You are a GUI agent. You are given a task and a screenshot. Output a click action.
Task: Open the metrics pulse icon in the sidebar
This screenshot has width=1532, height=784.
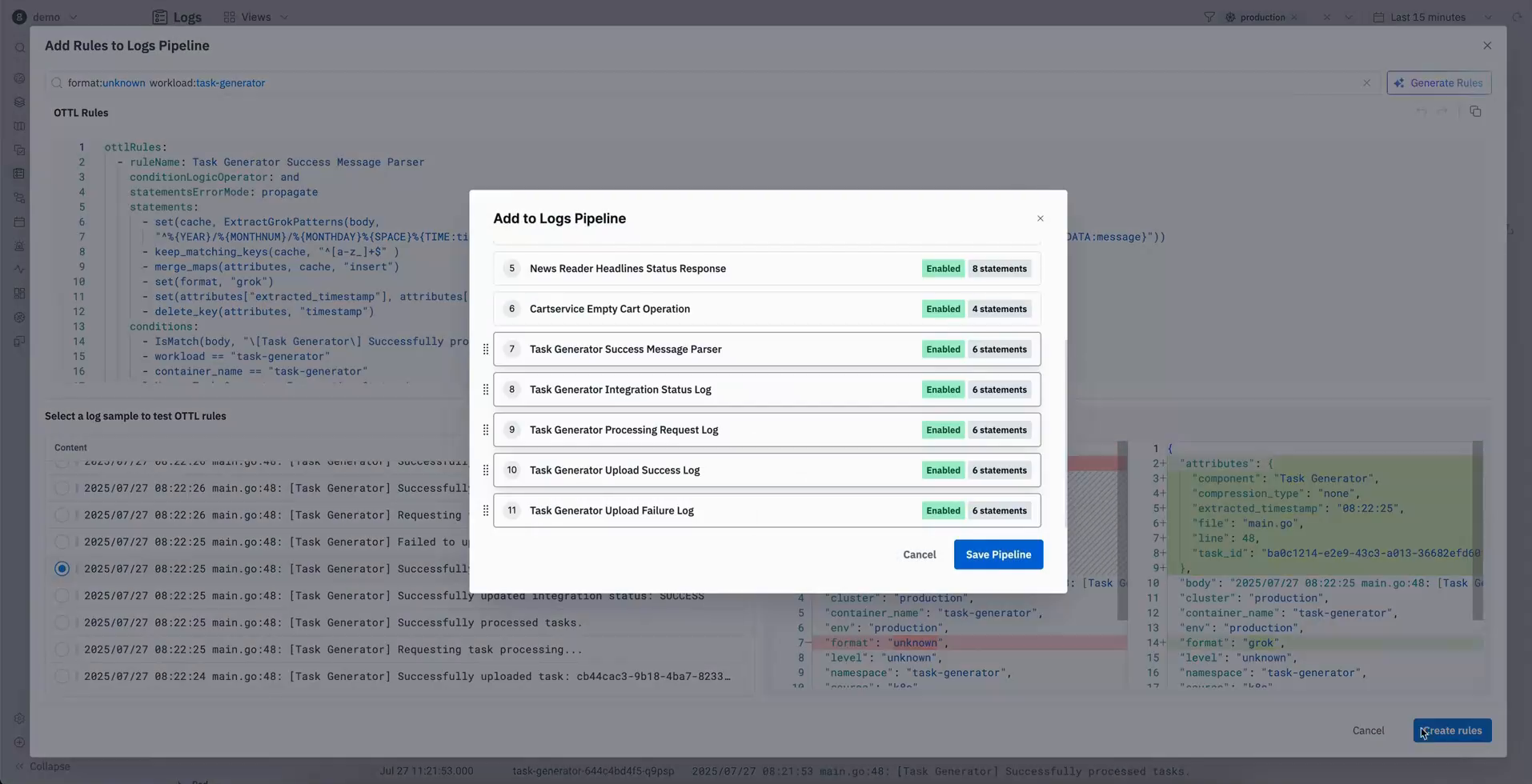click(x=19, y=270)
